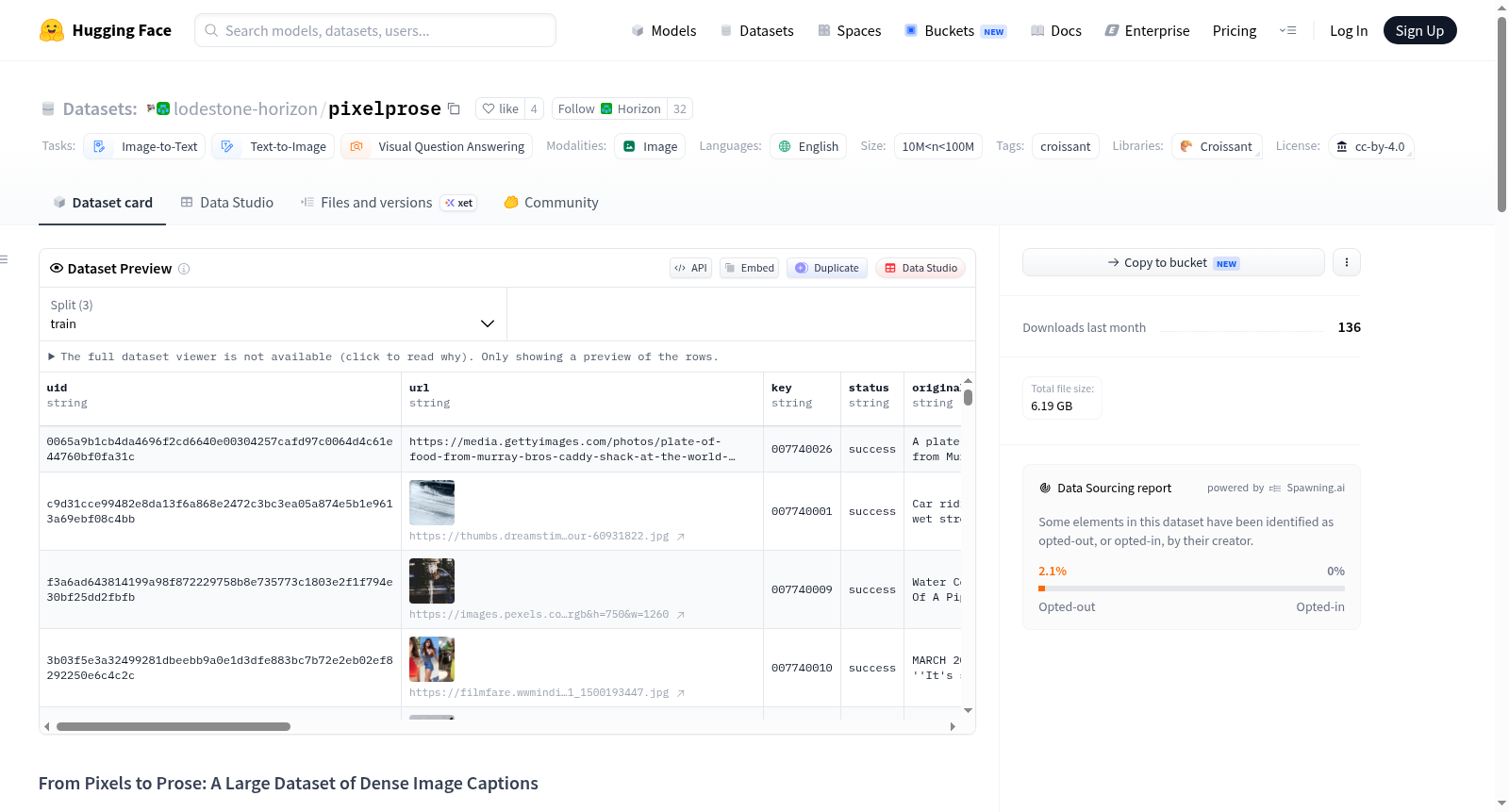Screen dimensions: 1509x812
Task: Open the Spaces menu item
Action: [x=849, y=30]
